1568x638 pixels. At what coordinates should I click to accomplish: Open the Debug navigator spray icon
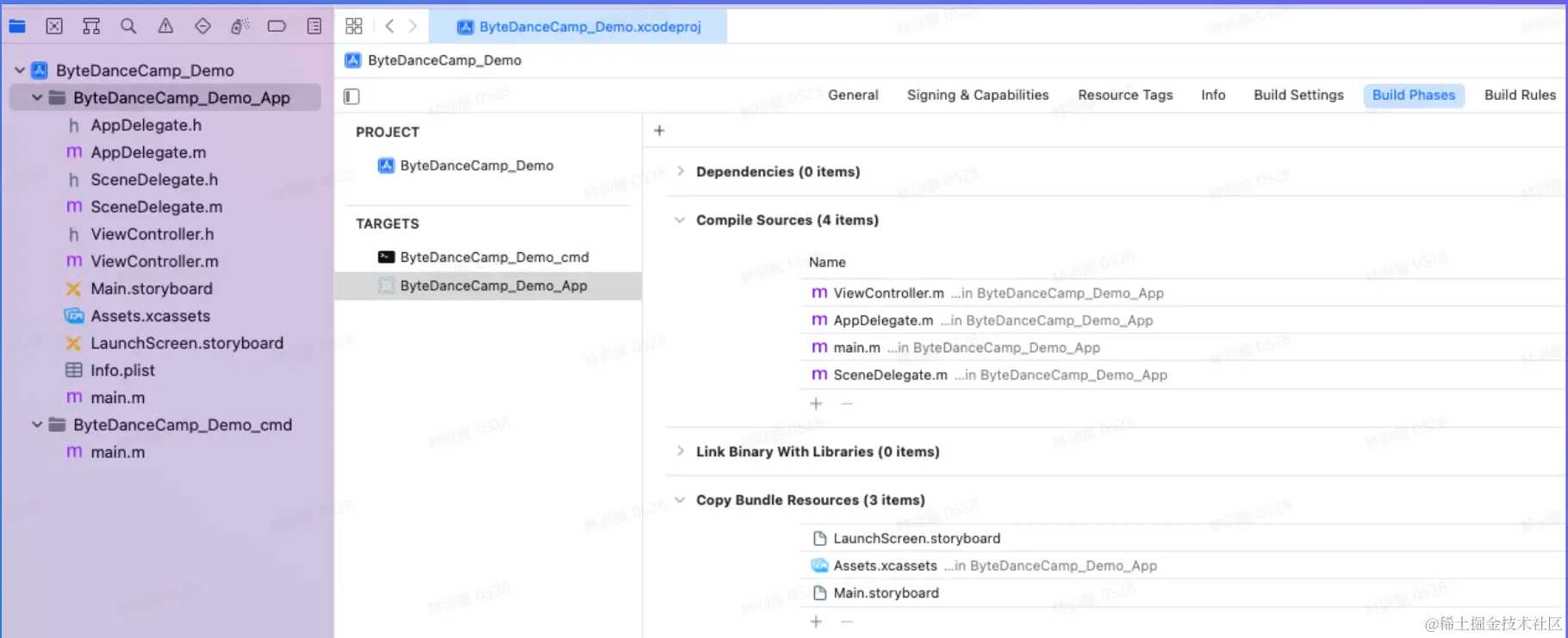[240, 27]
